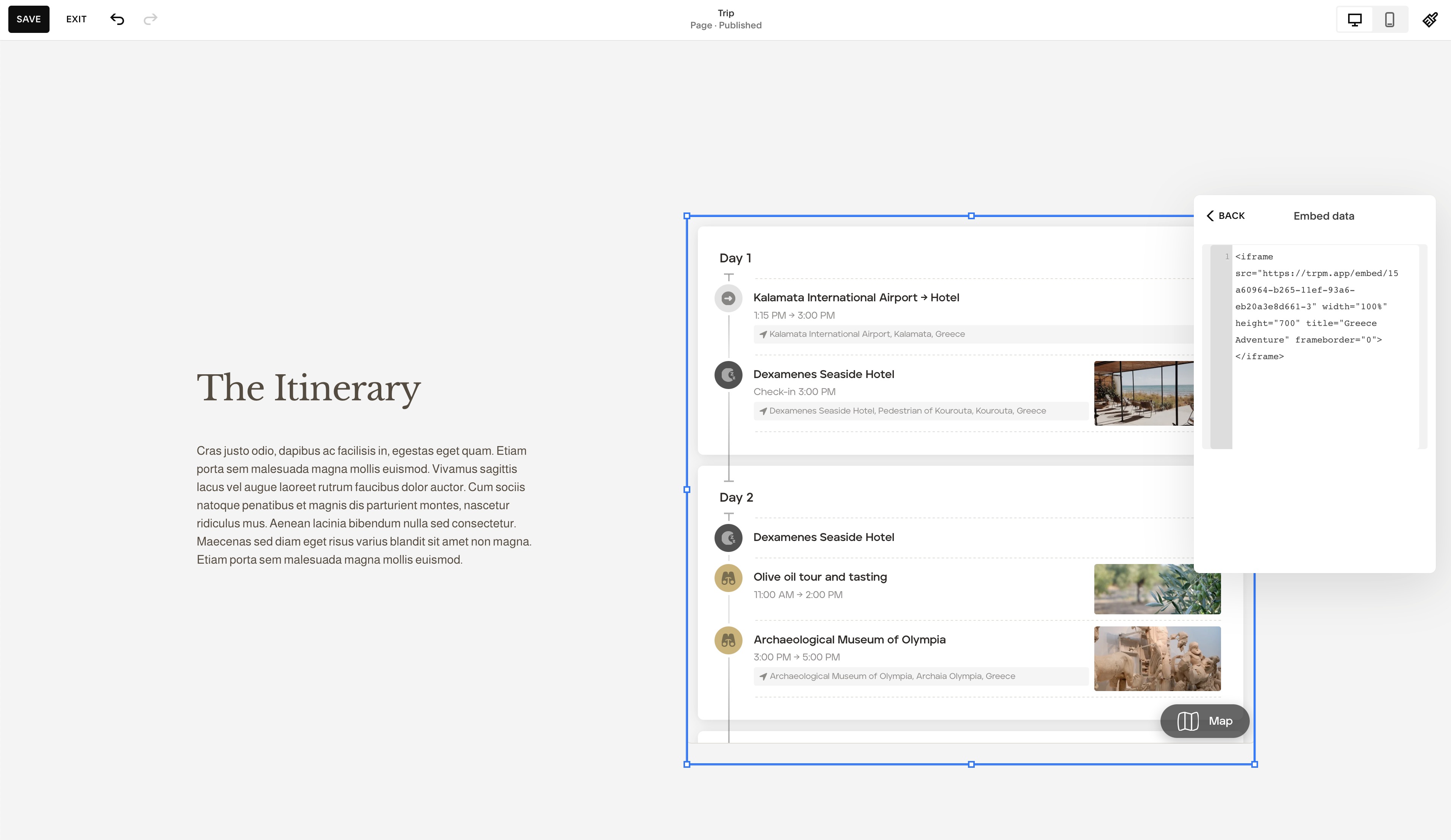The width and height of the screenshot is (1451, 840).
Task: Click The Itinerary heading text
Action: tap(309, 388)
